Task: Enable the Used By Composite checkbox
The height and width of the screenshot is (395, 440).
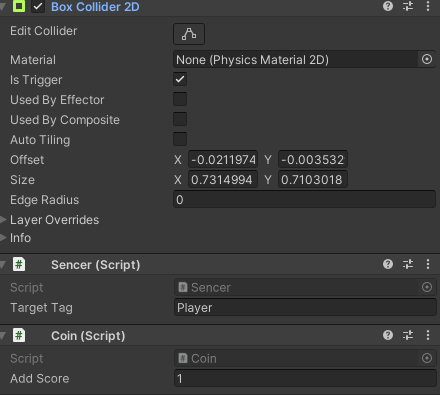Action: [x=180, y=119]
